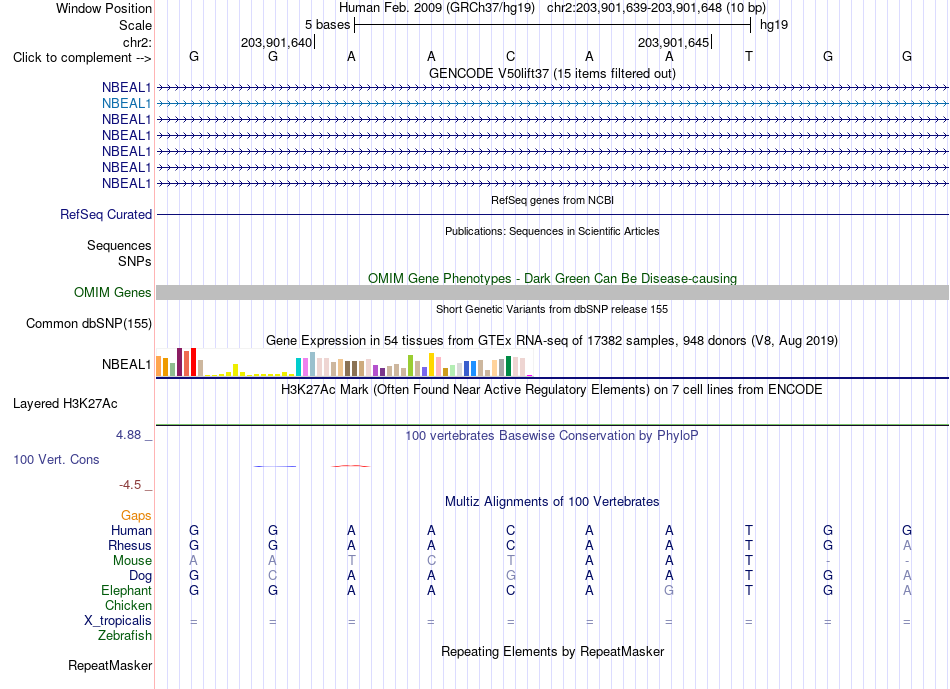Select the OMIM Genes track label
The width and height of the screenshot is (950, 689).
(x=113, y=293)
